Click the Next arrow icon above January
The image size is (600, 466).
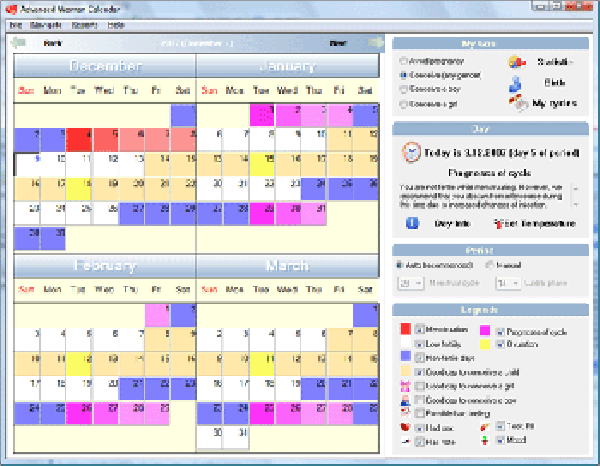click(373, 43)
